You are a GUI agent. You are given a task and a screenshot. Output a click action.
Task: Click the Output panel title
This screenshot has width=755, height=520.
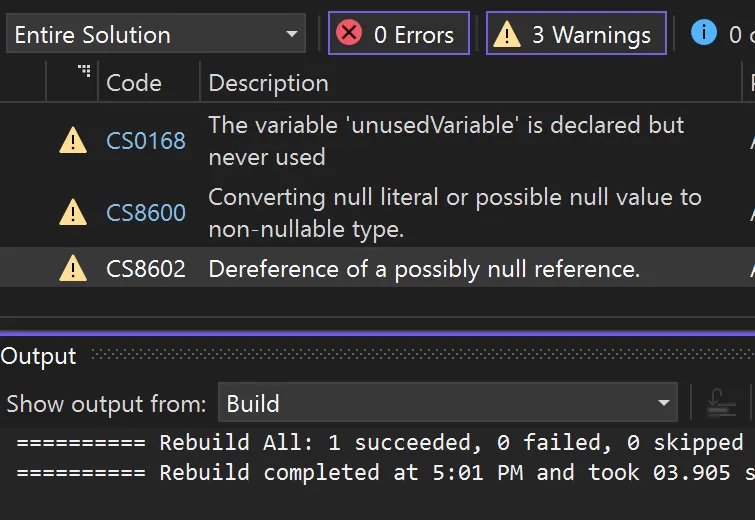pos(39,356)
